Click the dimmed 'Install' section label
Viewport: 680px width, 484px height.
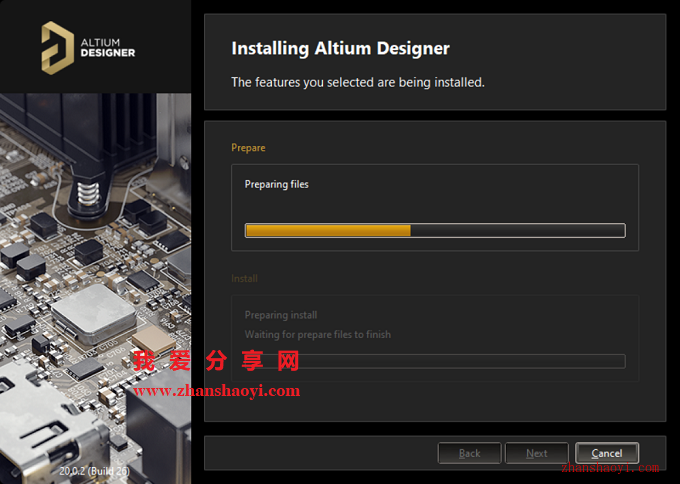pos(244,278)
